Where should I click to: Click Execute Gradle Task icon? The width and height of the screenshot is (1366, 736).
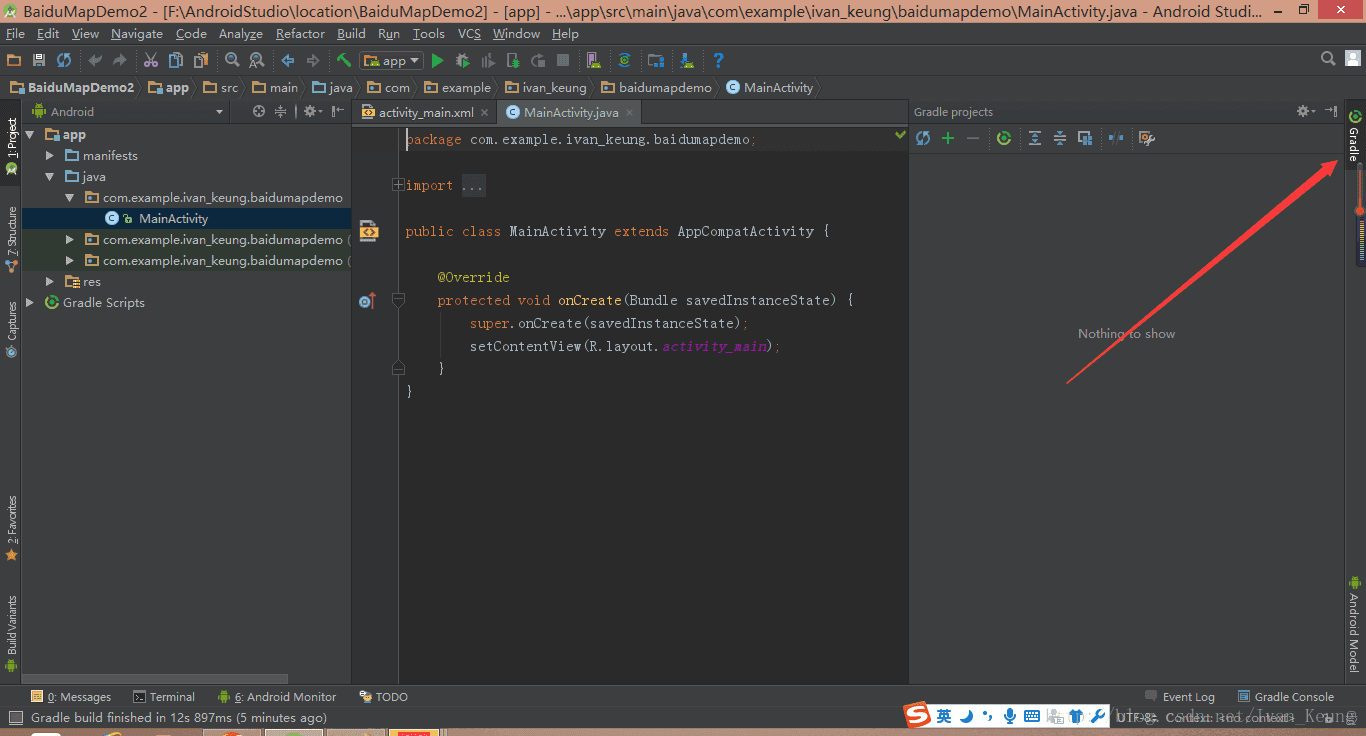[1004, 138]
